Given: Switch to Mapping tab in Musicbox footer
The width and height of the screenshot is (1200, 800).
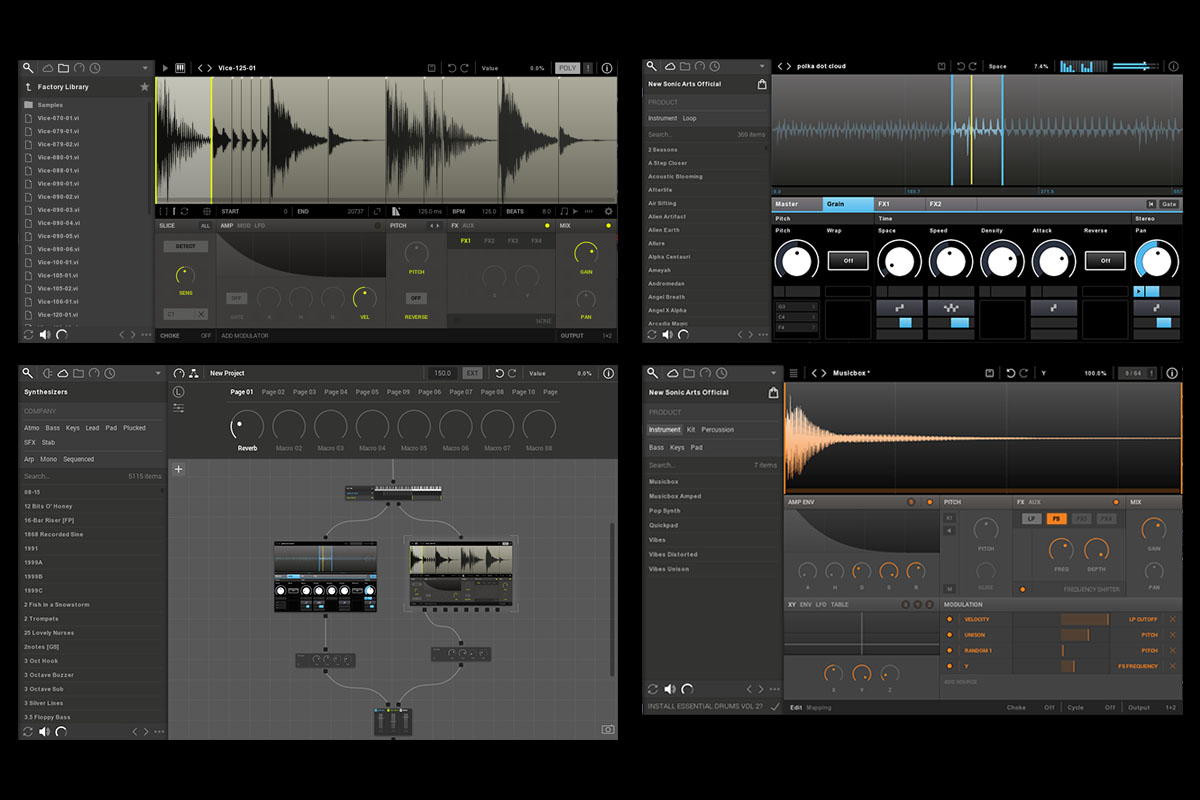Looking at the screenshot, I should [x=819, y=707].
